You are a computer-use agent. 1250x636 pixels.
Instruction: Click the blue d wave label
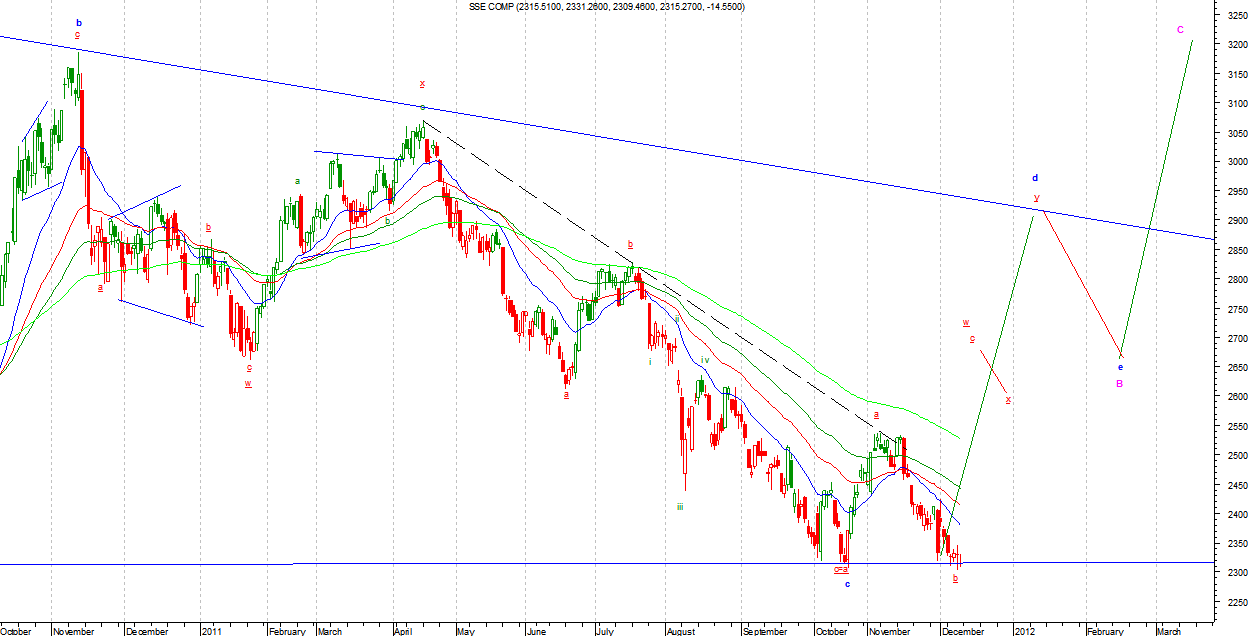pyautogui.click(x=1035, y=178)
